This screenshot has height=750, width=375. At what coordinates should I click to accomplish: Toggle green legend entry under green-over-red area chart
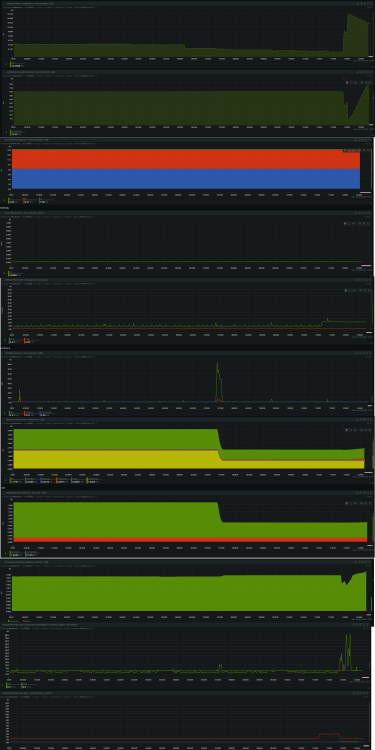[16, 553]
